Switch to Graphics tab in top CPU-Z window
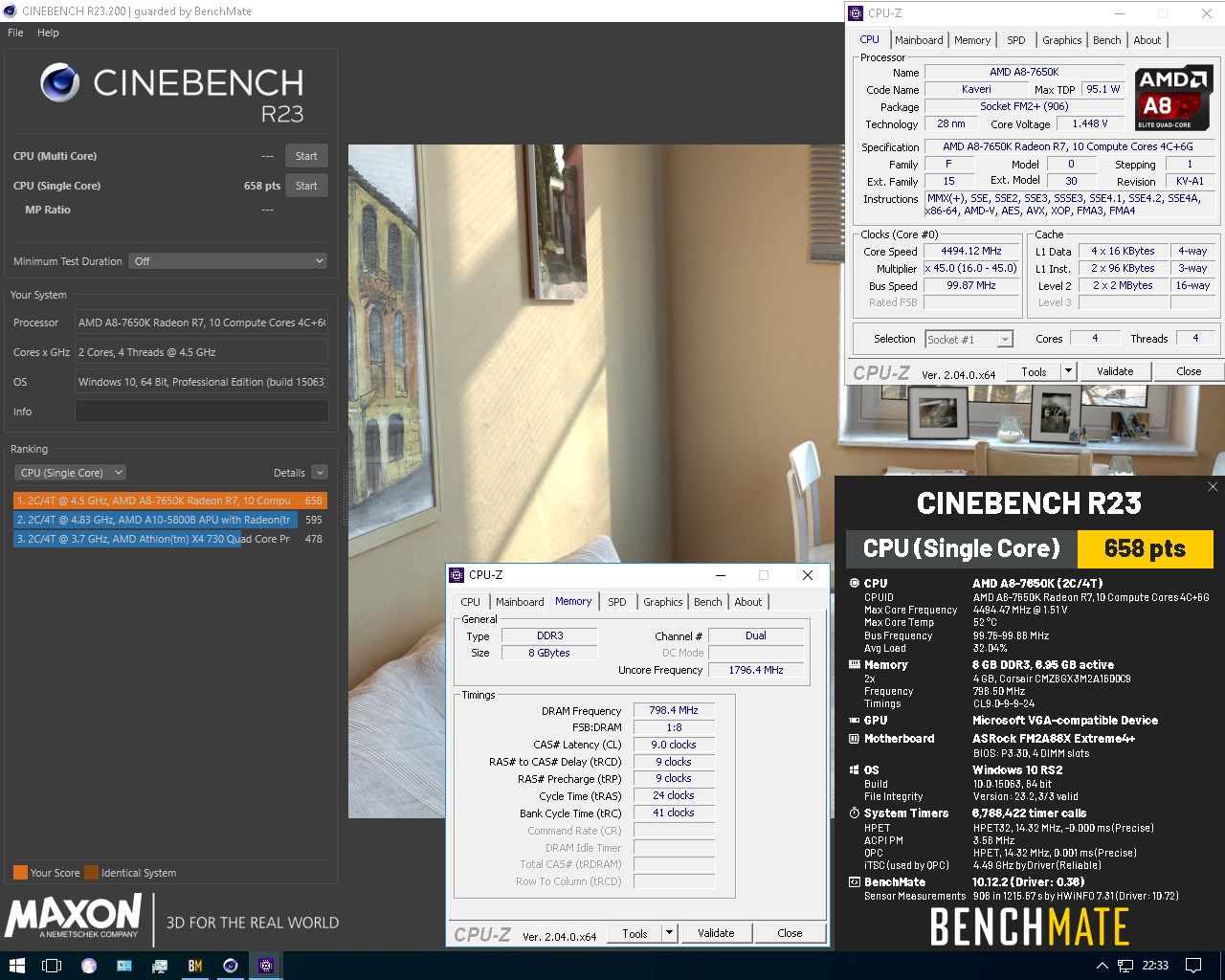 coord(1062,40)
